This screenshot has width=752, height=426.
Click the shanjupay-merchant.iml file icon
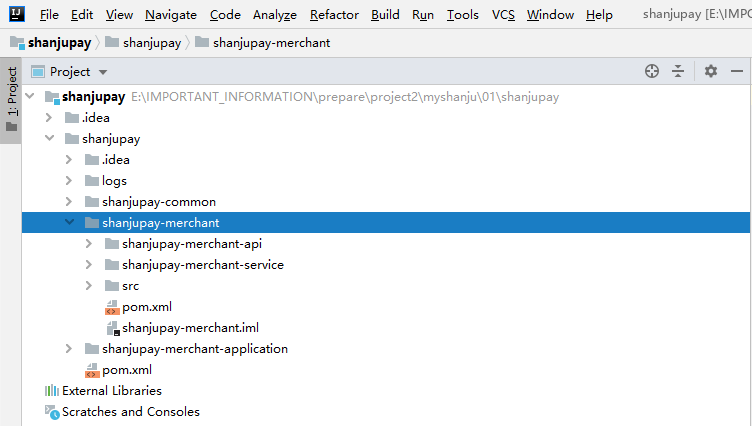tap(112, 328)
